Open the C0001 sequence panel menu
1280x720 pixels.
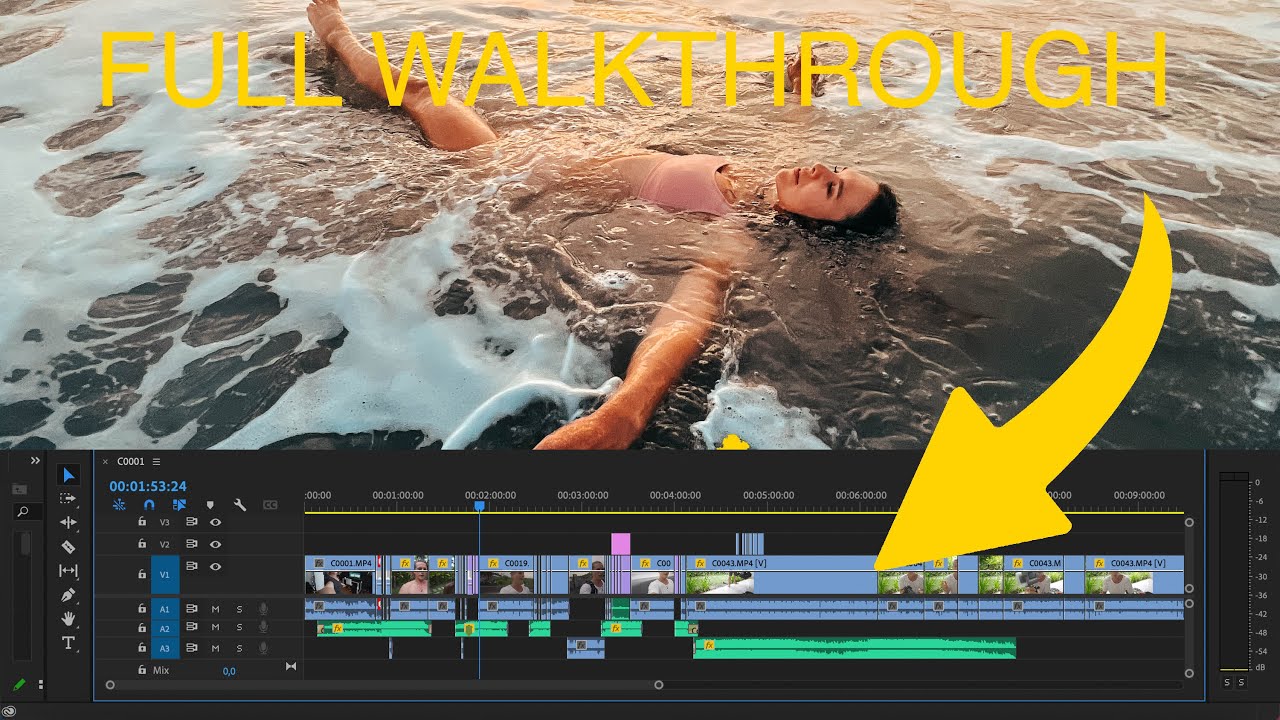click(156, 462)
